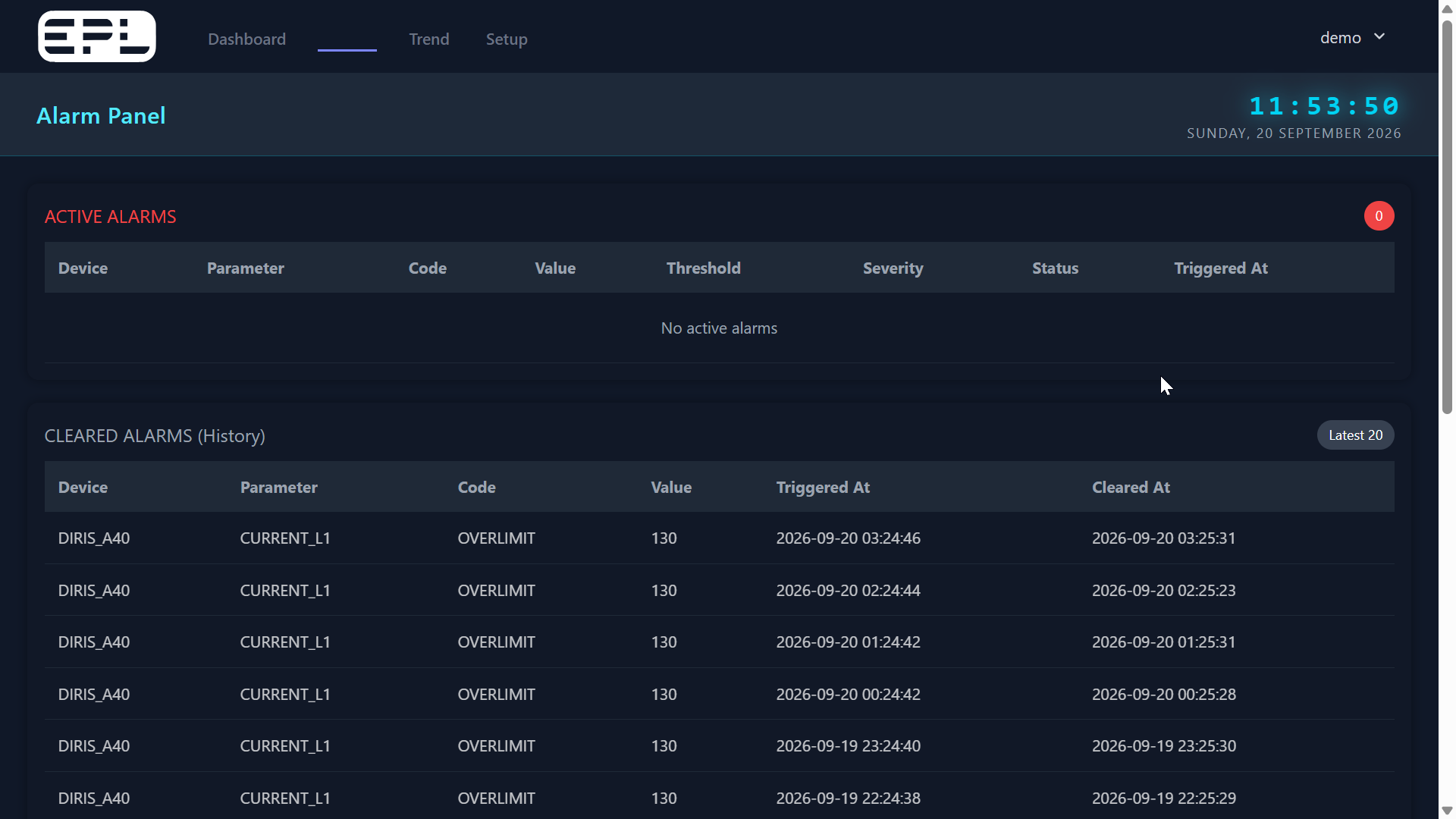Click the digital clock display
Image resolution: width=1456 pixels, height=819 pixels.
coord(1324,106)
